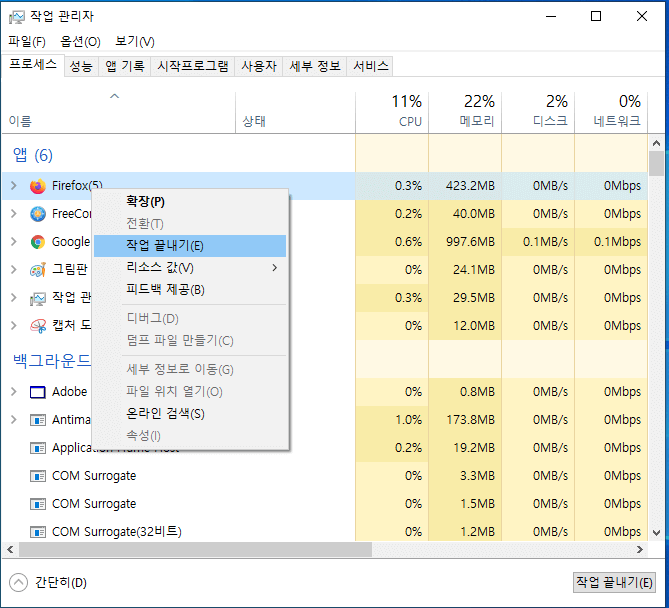Select 온라인 검색(S) in the context menu
Screen dimensions: 669x608
pyautogui.click(x=190, y=413)
